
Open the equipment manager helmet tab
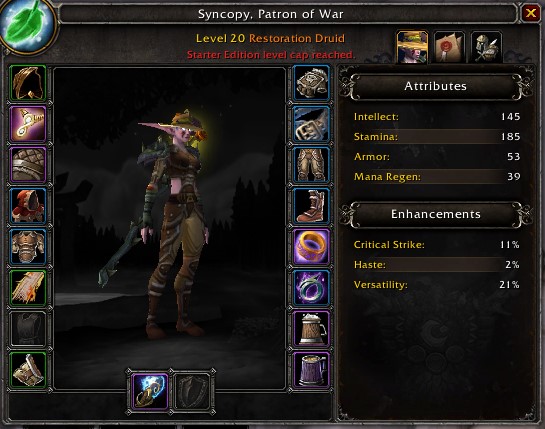[486, 47]
